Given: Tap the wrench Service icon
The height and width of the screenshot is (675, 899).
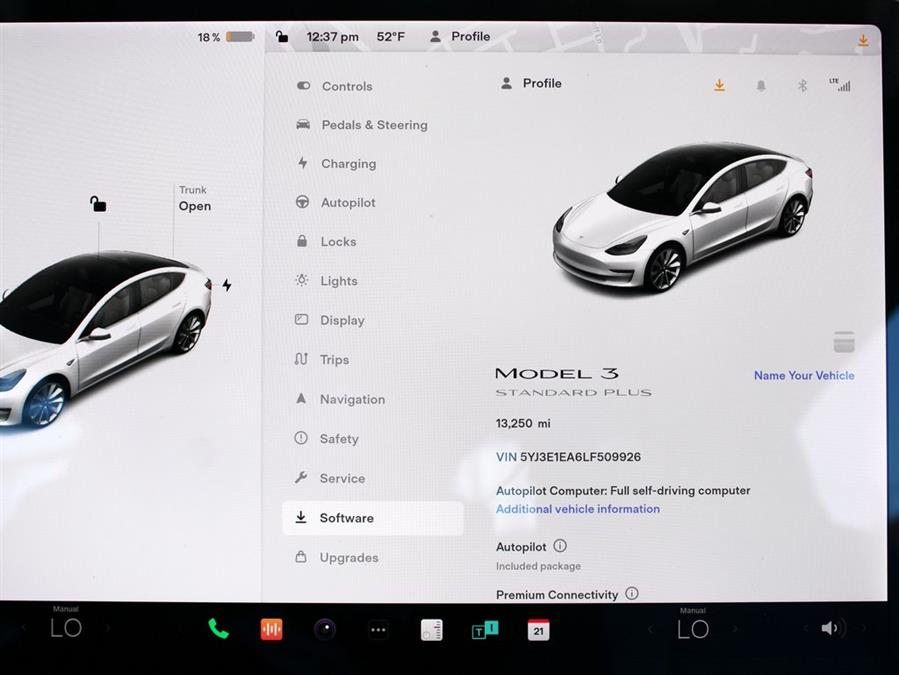Looking at the screenshot, I should tap(301, 477).
